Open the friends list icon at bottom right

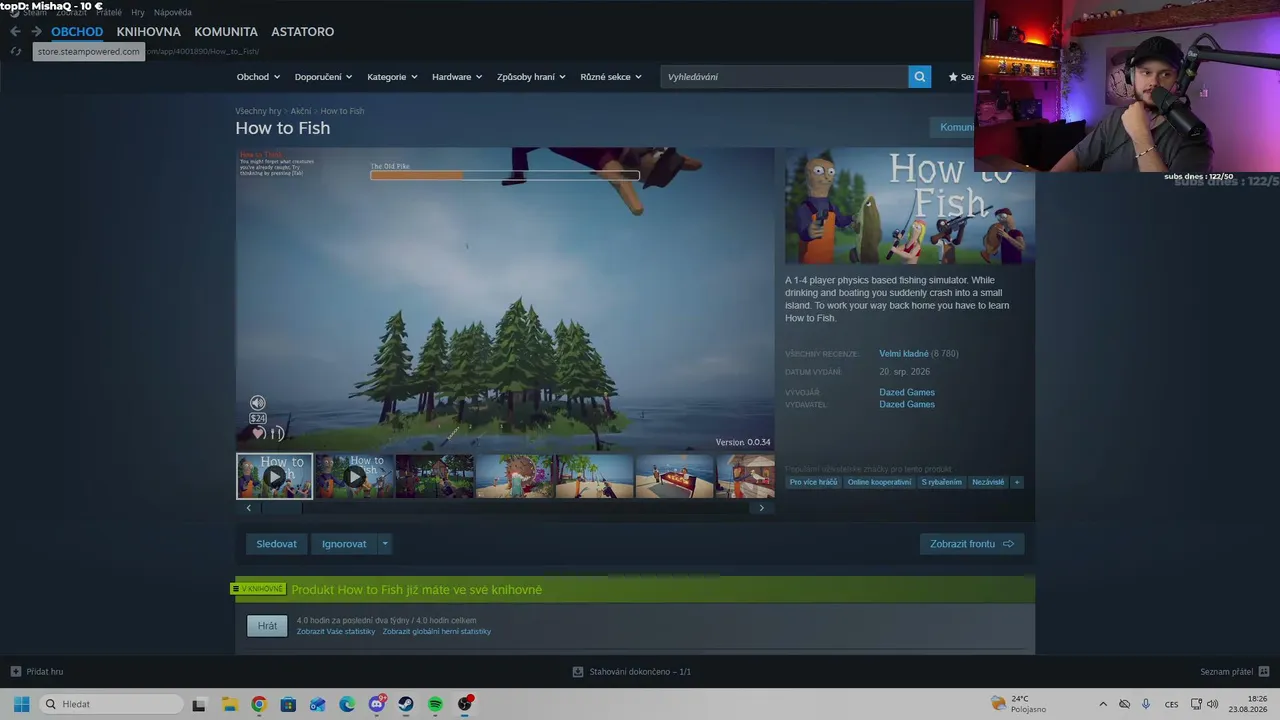[1264, 672]
